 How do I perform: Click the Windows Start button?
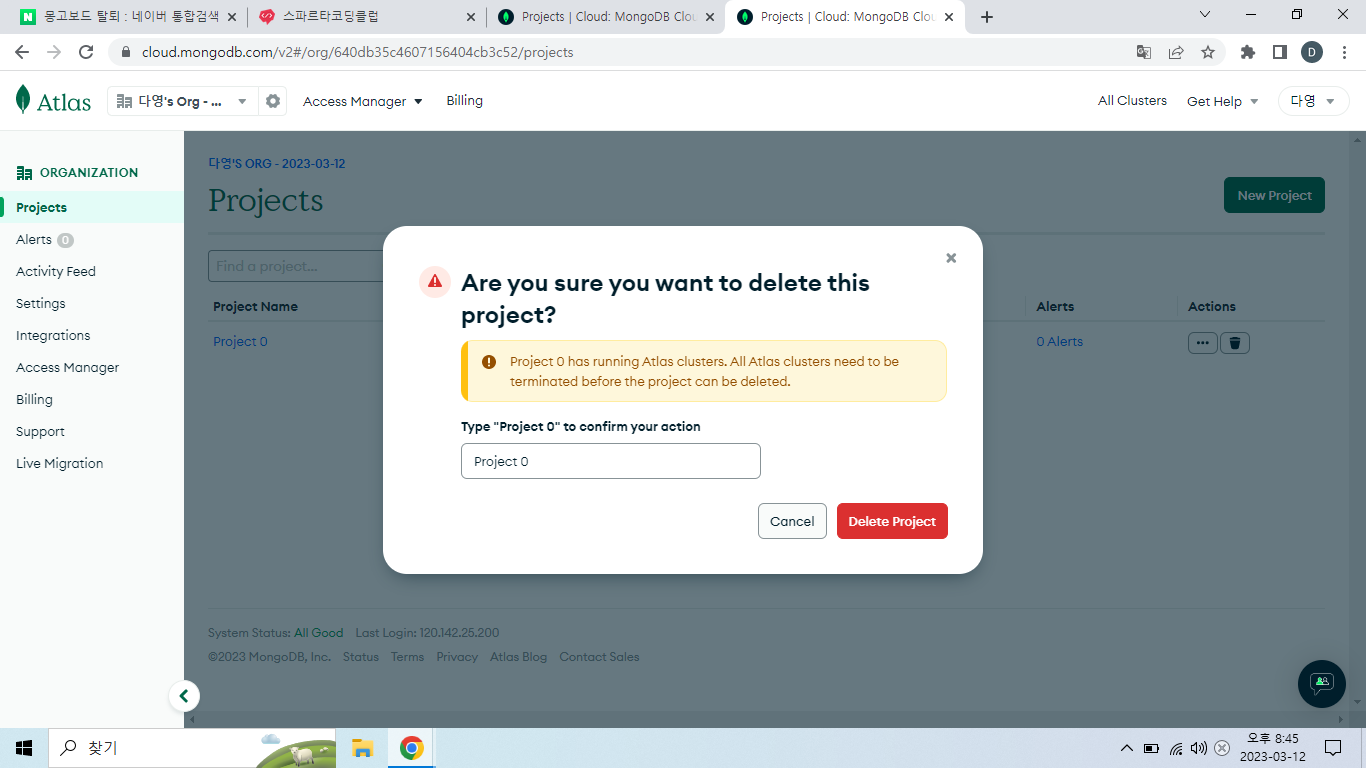24,747
